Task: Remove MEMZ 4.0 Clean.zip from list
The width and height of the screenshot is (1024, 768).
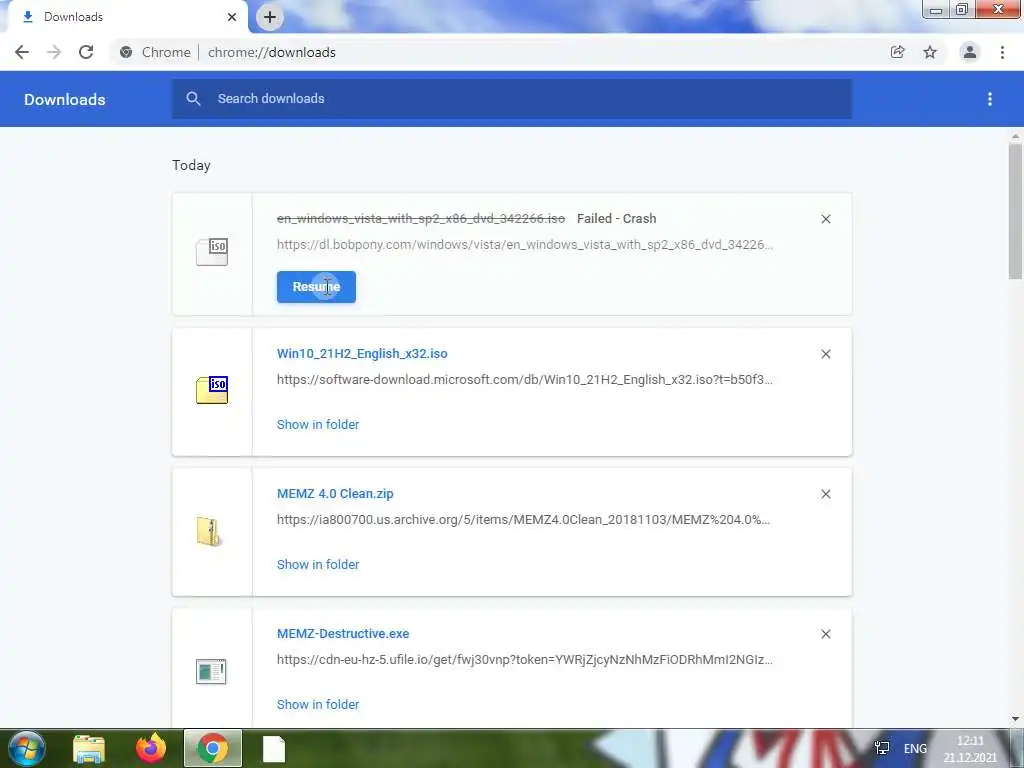Action: click(826, 494)
